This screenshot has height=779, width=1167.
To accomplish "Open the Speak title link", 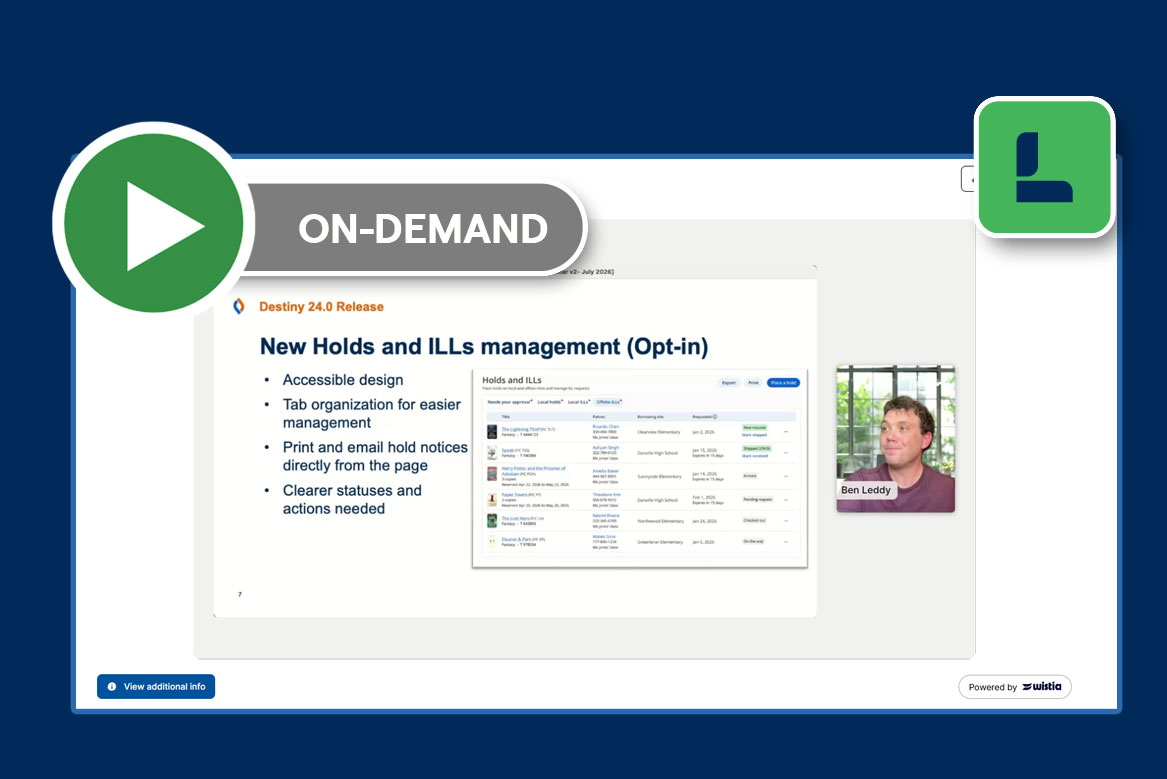I will (x=508, y=450).
